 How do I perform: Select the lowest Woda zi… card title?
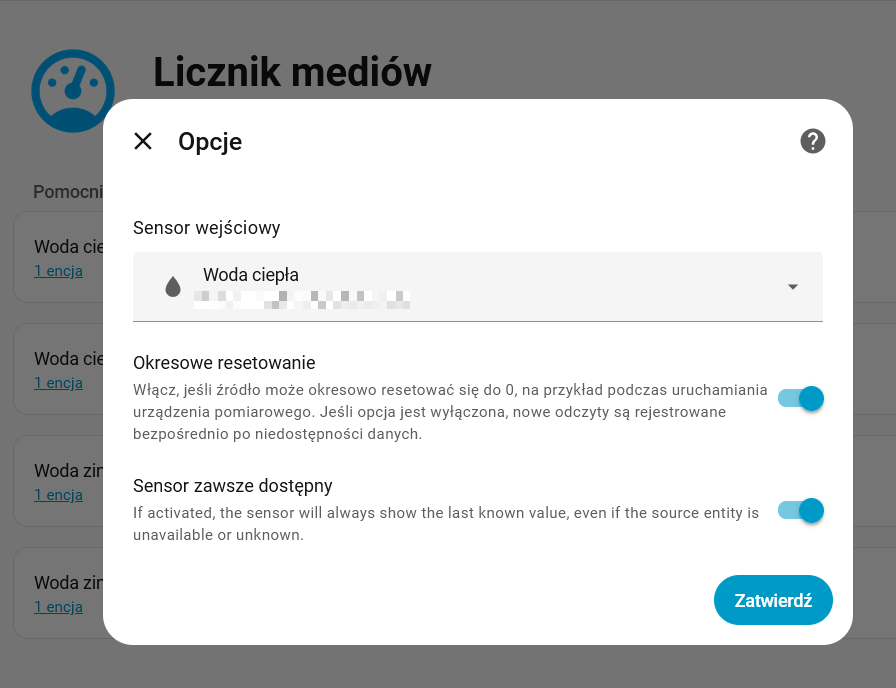[x=68, y=583]
